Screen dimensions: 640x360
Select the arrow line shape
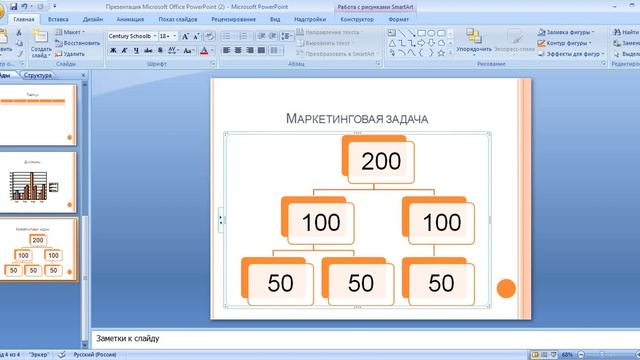(x=412, y=33)
